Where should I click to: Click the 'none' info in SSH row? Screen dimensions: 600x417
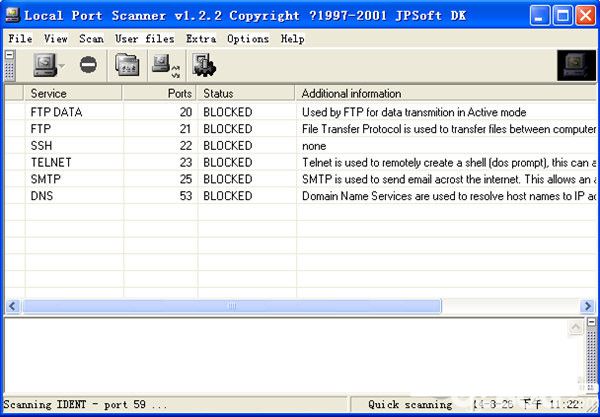pos(314,146)
